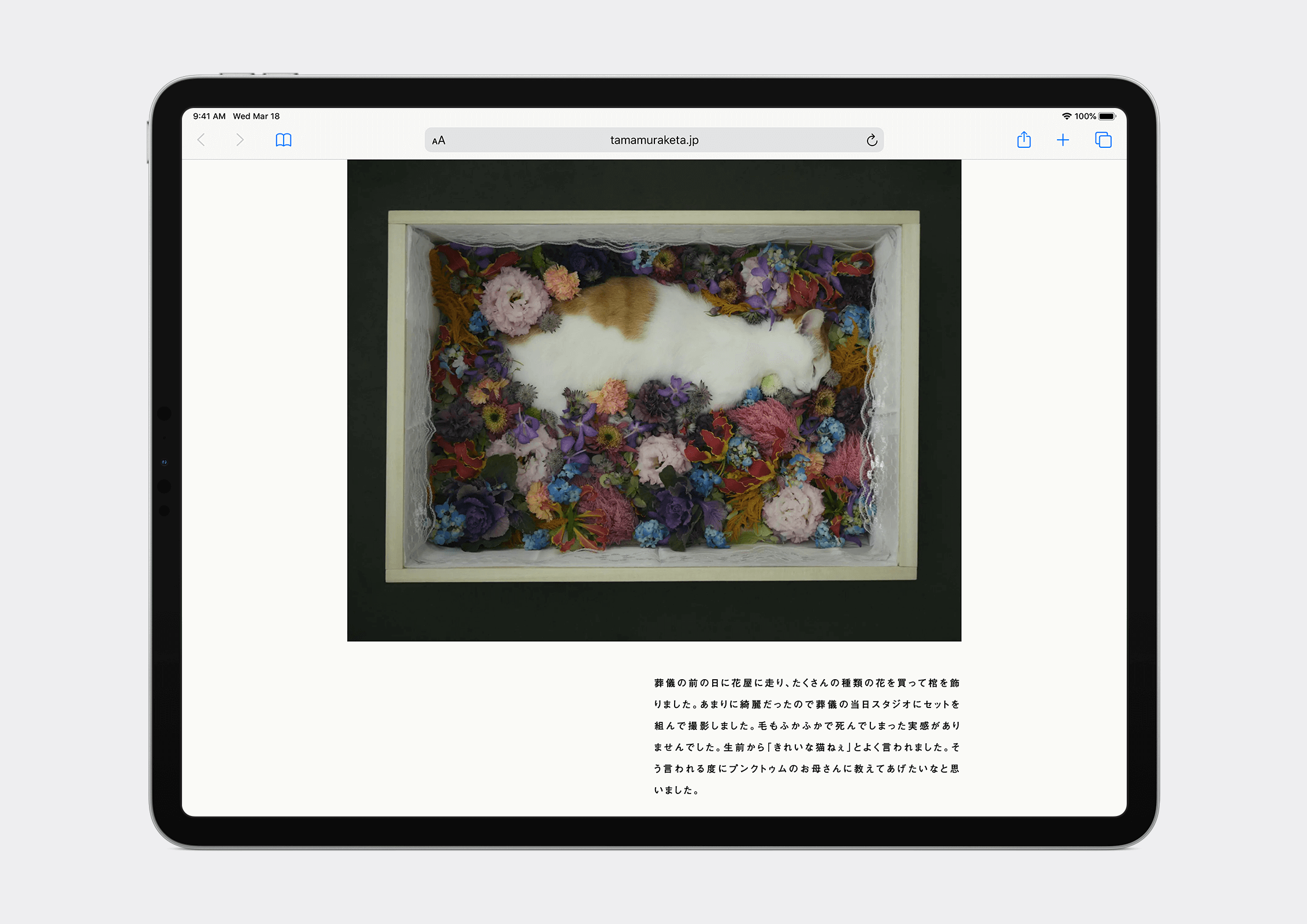Open the share sheet icon

tap(1023, 140)
